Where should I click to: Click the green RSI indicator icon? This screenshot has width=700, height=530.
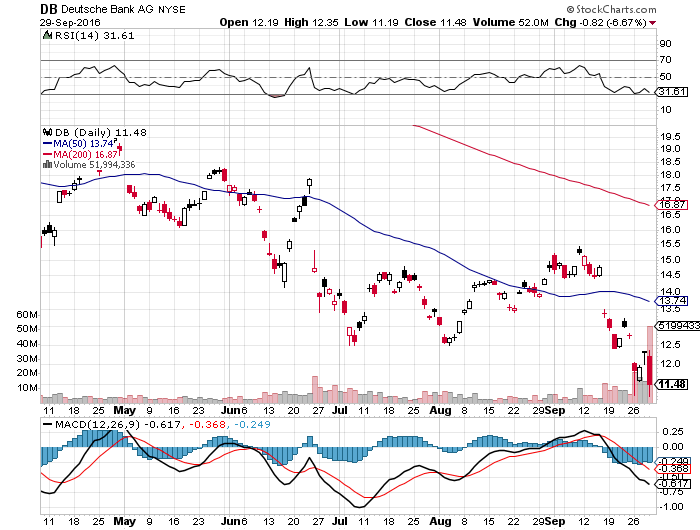point(47,35)
